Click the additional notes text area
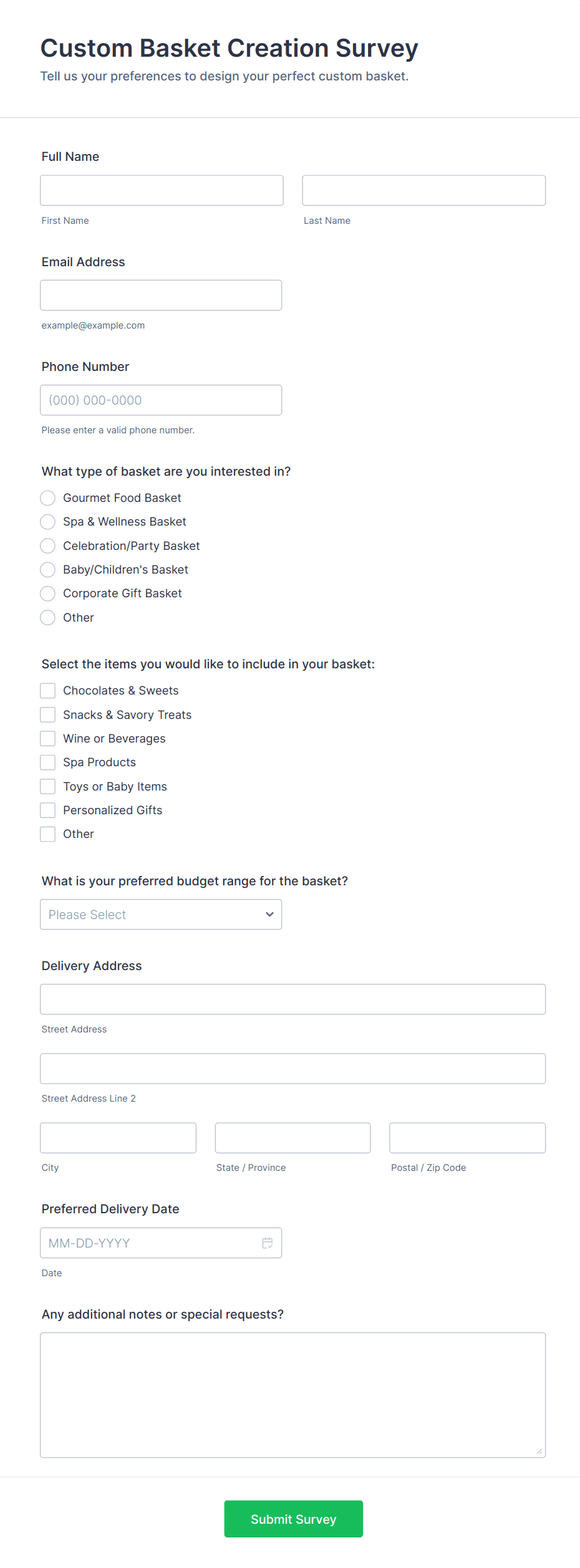The image size is (580, 1568). [292, 1395]
